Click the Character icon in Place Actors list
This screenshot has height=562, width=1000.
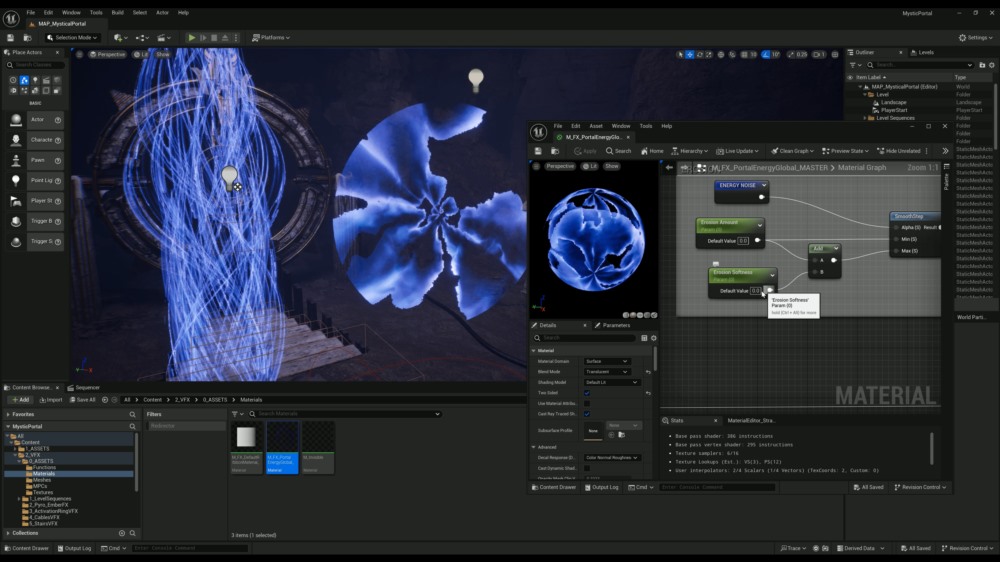(16, 140)
